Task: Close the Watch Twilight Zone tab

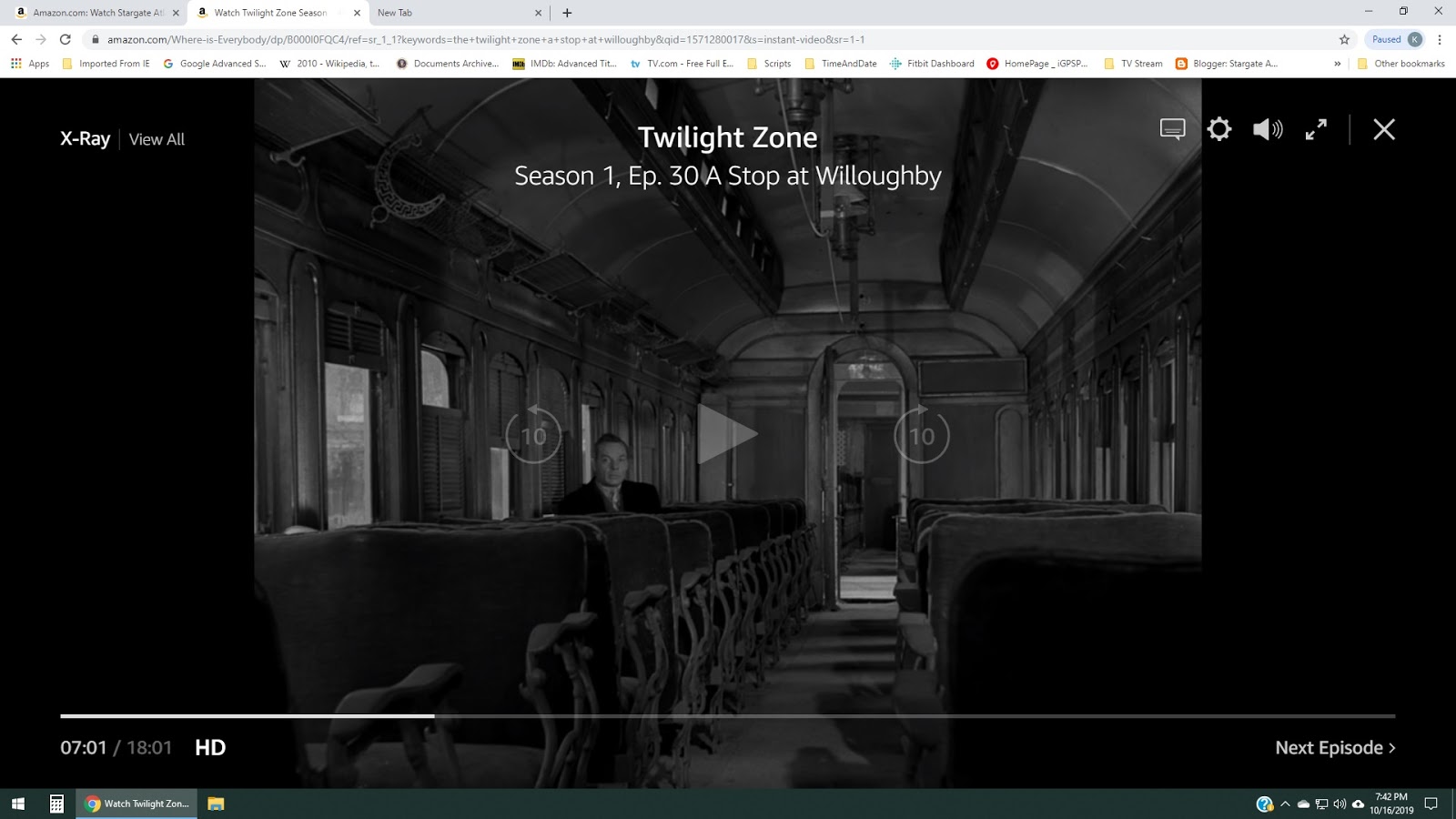Action: [357, 13]
